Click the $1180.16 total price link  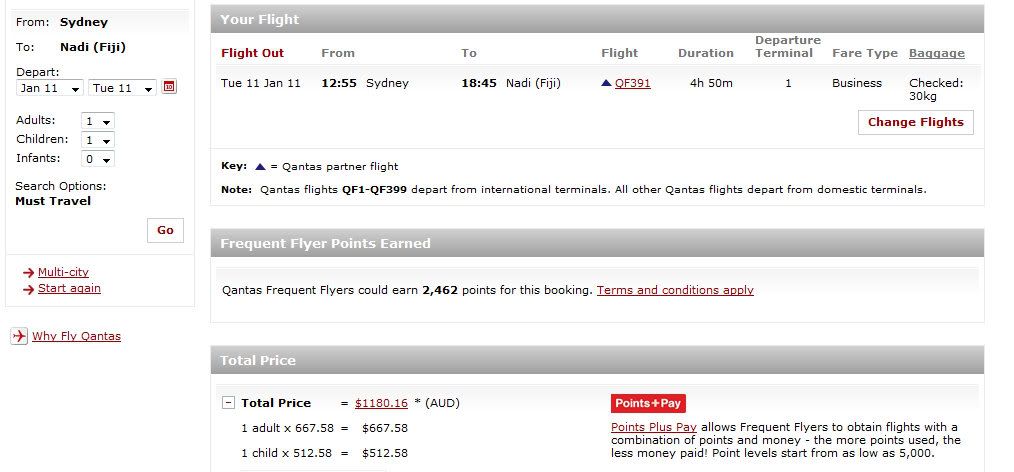tap(382, 403)
